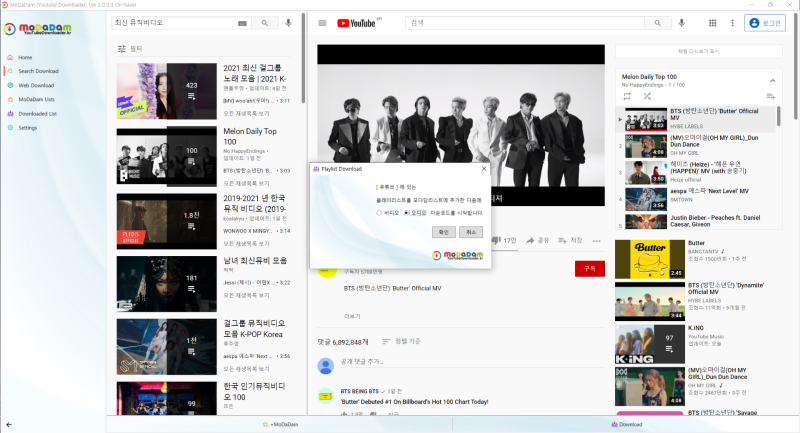
Task: Click the 공유 share button
Action: (537, 240)
